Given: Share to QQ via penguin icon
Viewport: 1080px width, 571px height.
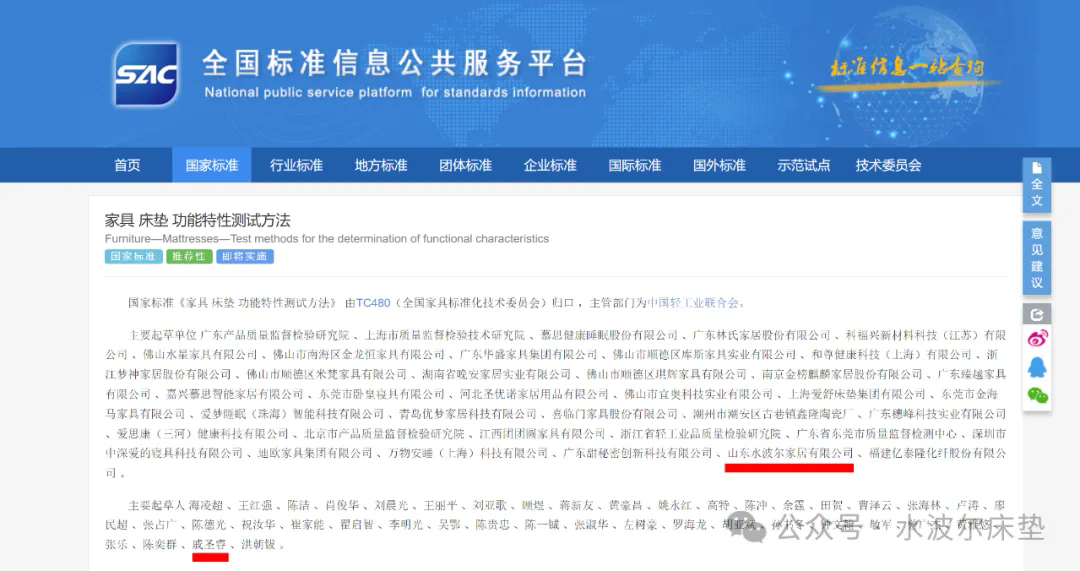Looking at the screenshot, I should point(1037,366).
